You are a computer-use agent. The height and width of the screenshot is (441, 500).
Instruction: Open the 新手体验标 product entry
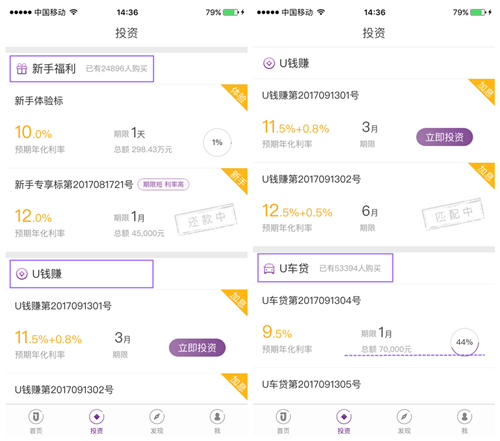pyautogui.click(x=127, y=126)
